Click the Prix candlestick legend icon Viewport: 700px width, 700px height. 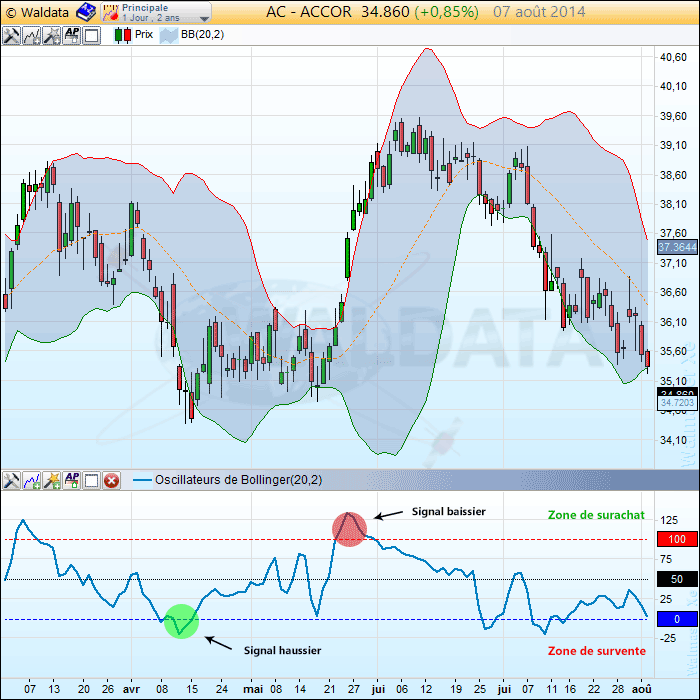coord(123,35)
